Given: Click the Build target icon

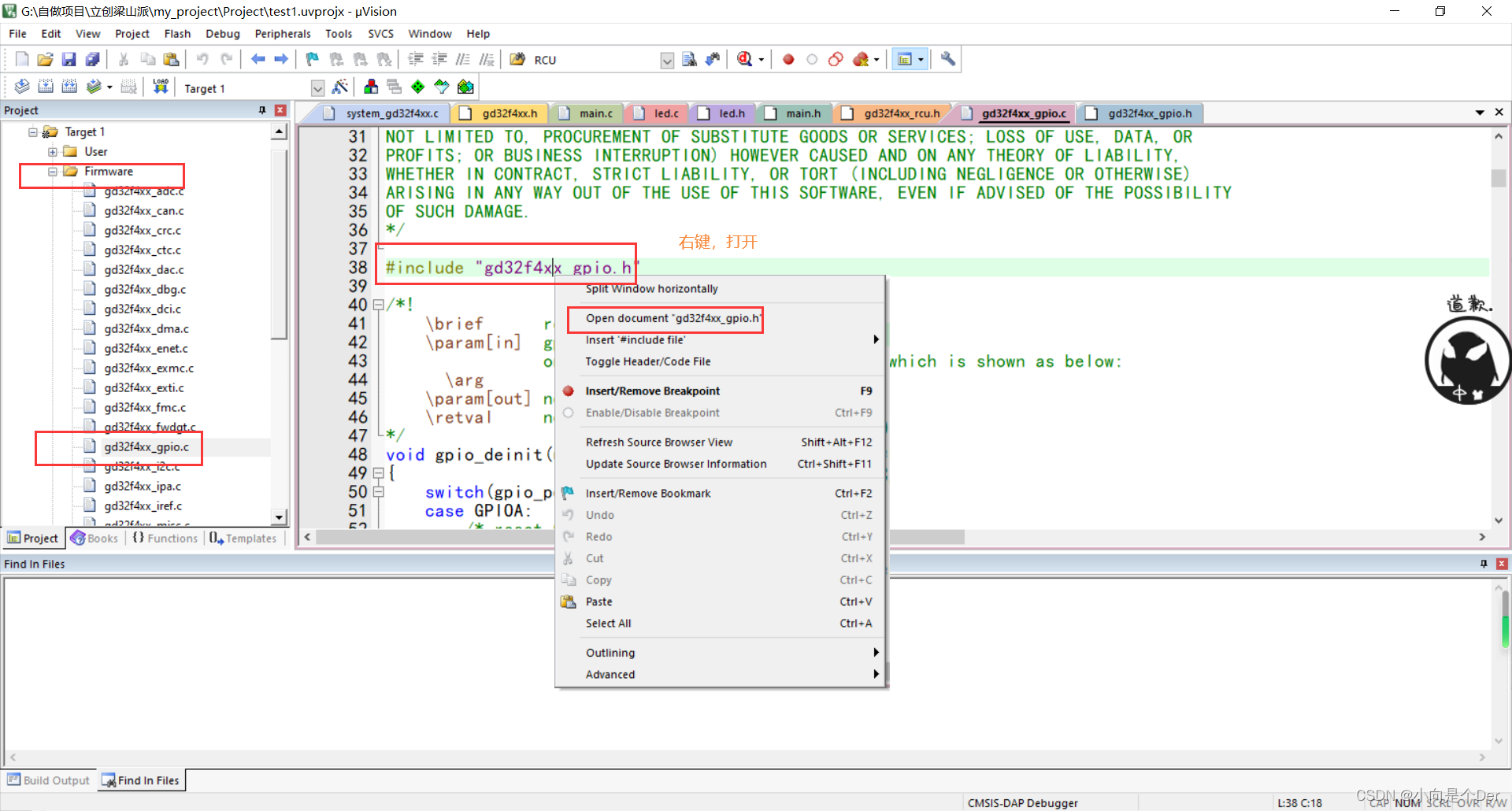Looking at the screenshot, I should coord(46,87).
